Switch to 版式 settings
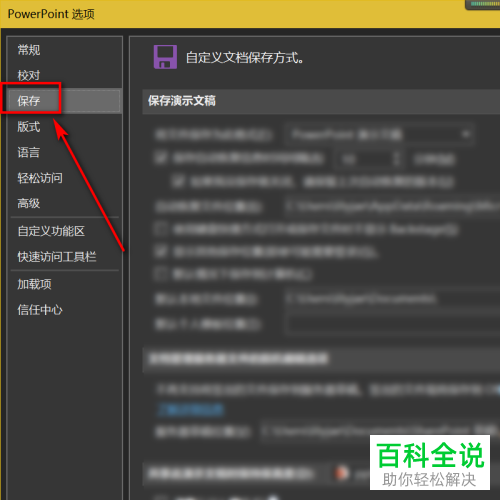The image size is (500, 500). click(x=29, y=127)
